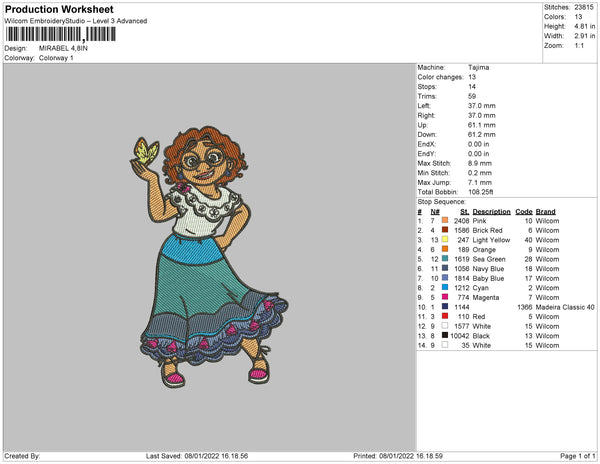Click the Madeira Classic 40 row swatch
Viewport: 600px width, 464px height.
(445, 306)
